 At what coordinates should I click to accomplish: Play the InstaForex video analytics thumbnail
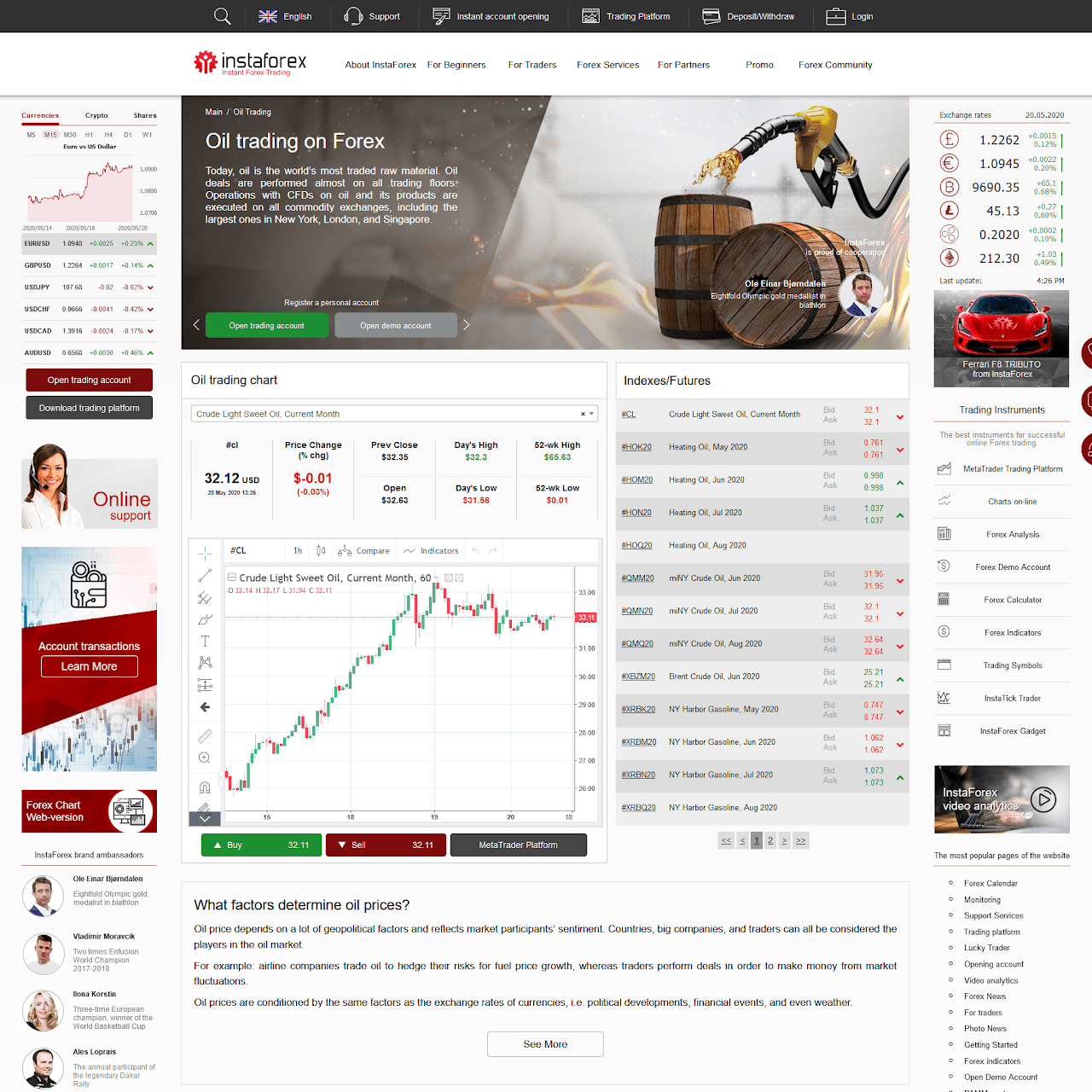(1002, 799)
